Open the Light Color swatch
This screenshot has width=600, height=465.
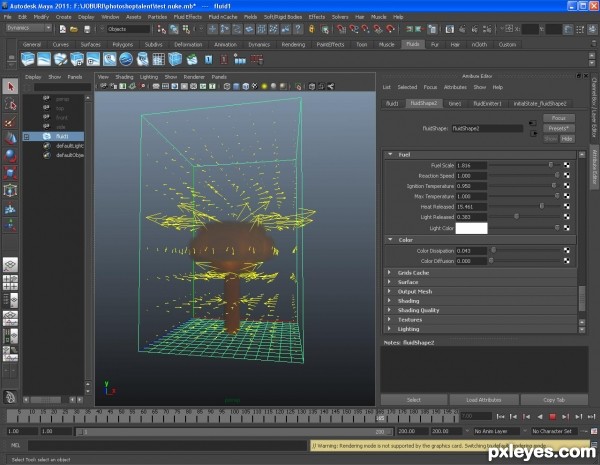point(471,228)
